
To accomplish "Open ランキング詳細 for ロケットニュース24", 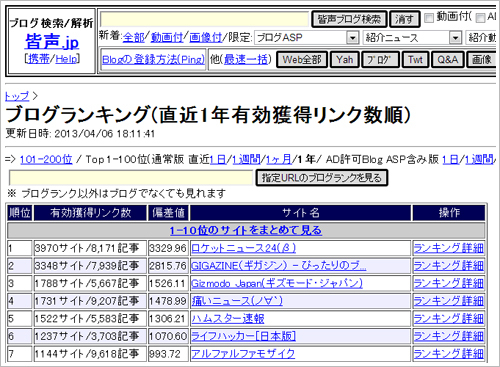I will [x=448, y=248].
